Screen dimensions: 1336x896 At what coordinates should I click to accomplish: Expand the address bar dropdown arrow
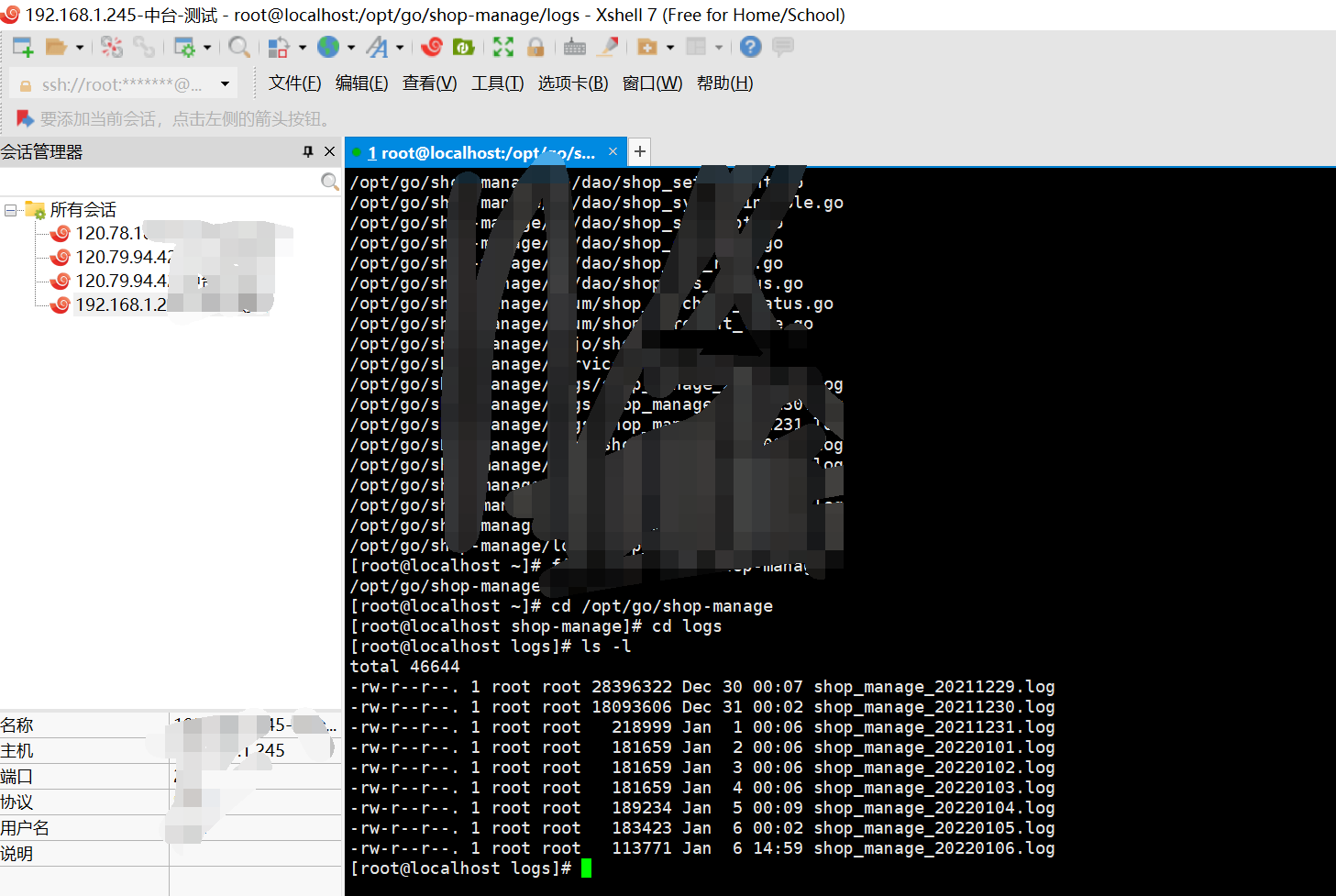click(x=225, y=84)
